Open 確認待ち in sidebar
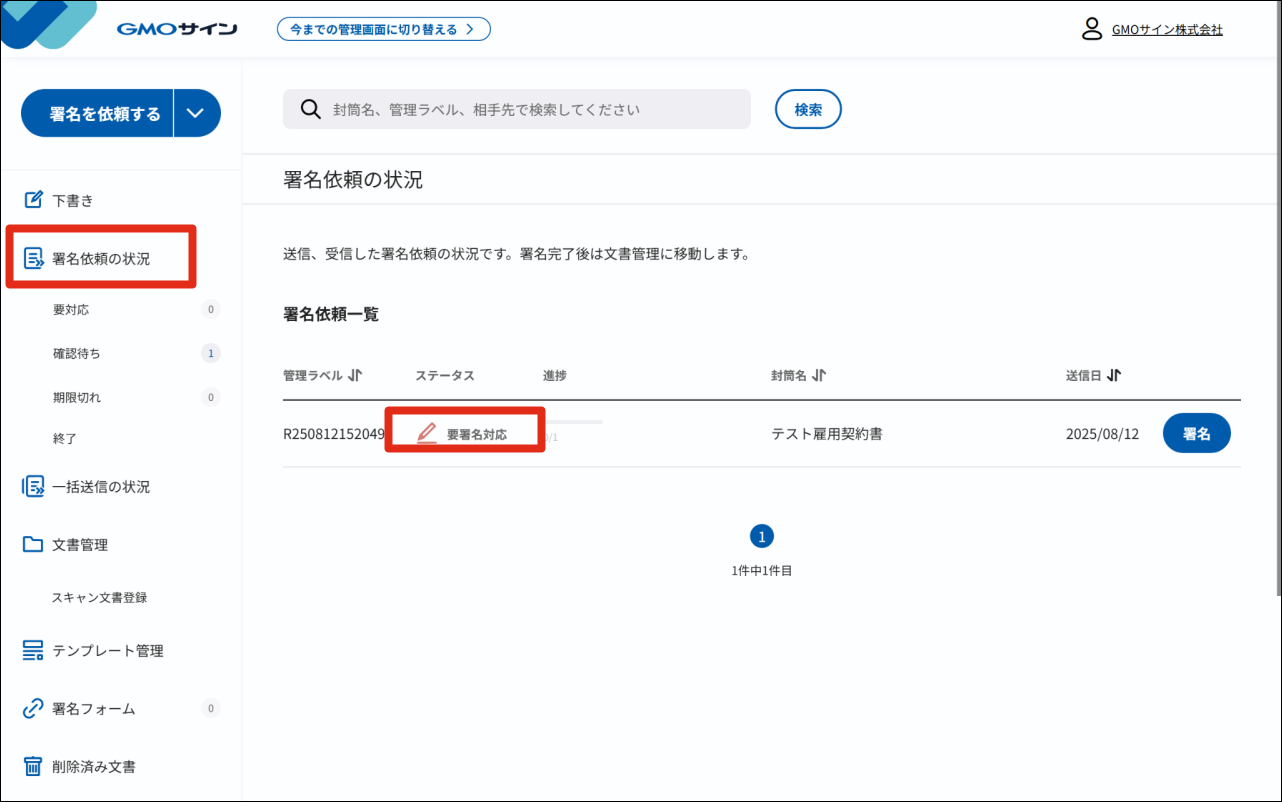 (x=76, y=354)
